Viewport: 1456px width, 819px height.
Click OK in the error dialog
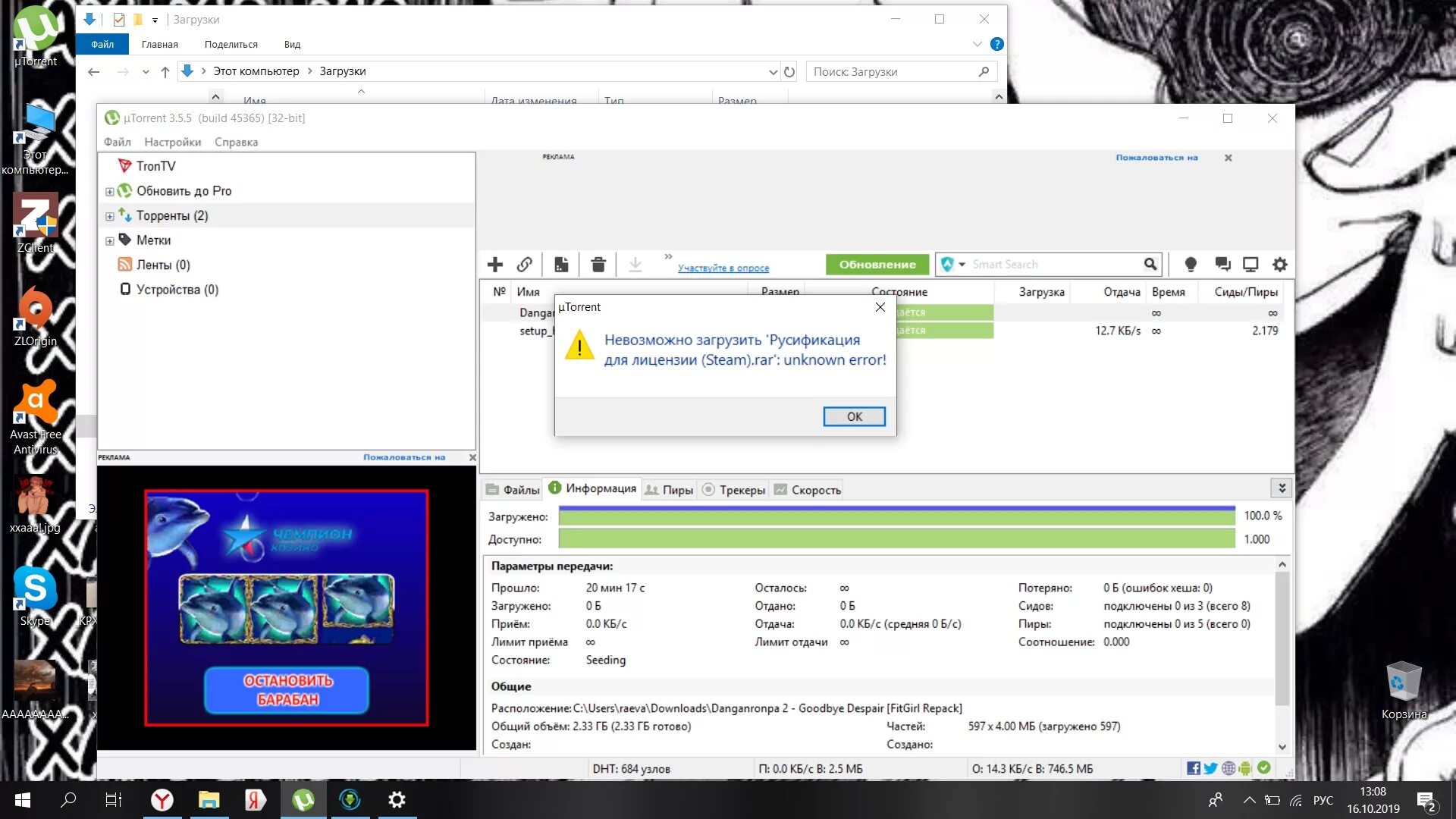855,416
